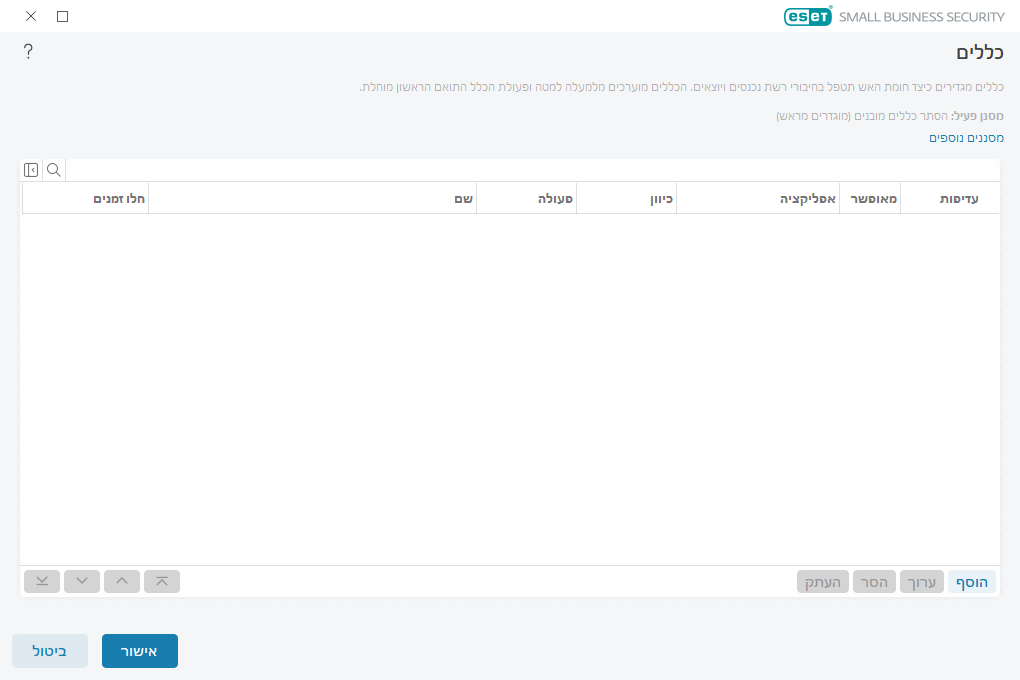The width and height of the screenshot is (1020, 680).
Task: Confirm with the אישור button
Action: [x=140, y=651]
